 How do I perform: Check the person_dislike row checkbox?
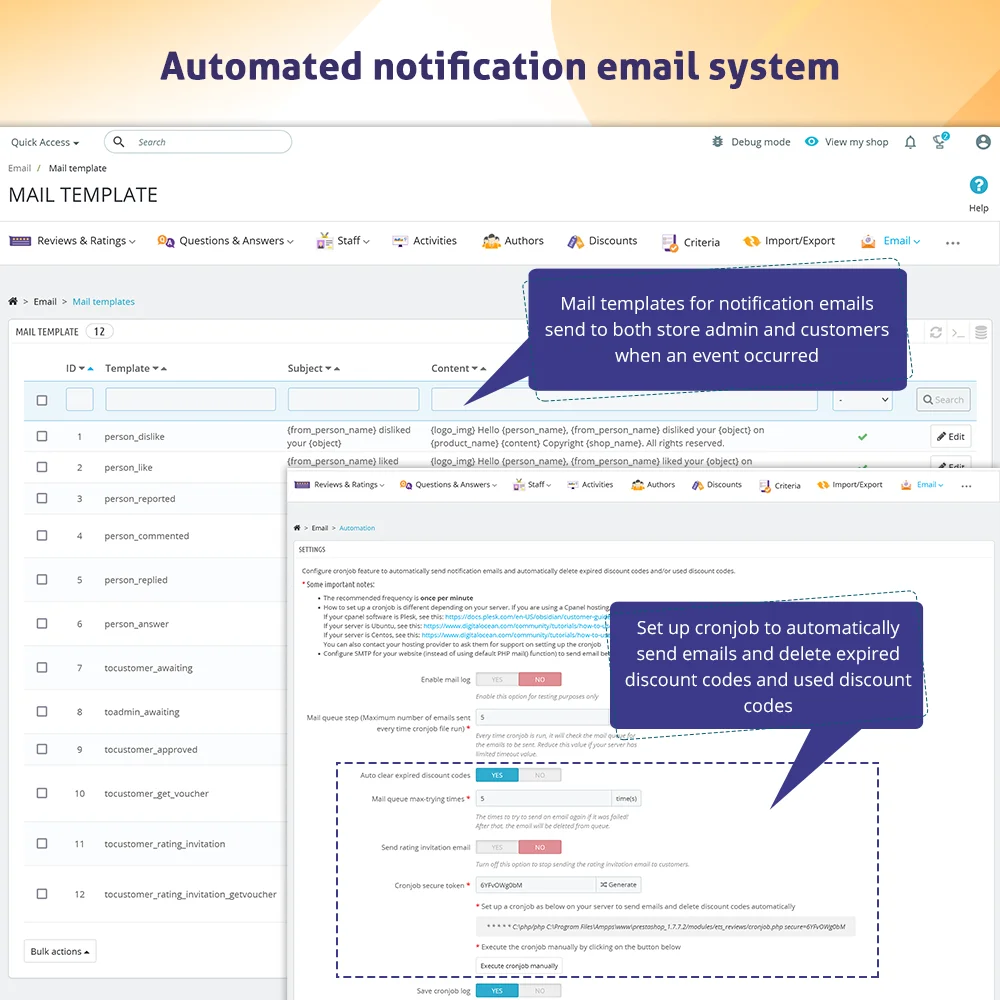pyautogui.click(x=41, y=436)
